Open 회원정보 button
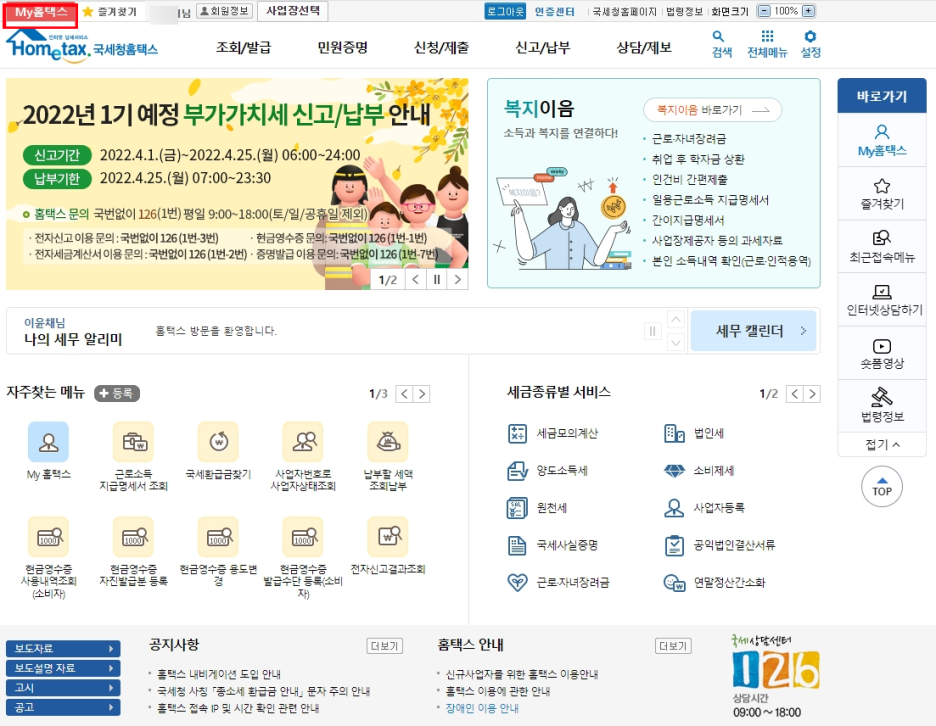This screenshot has width=936, height=726. (224, 11)
